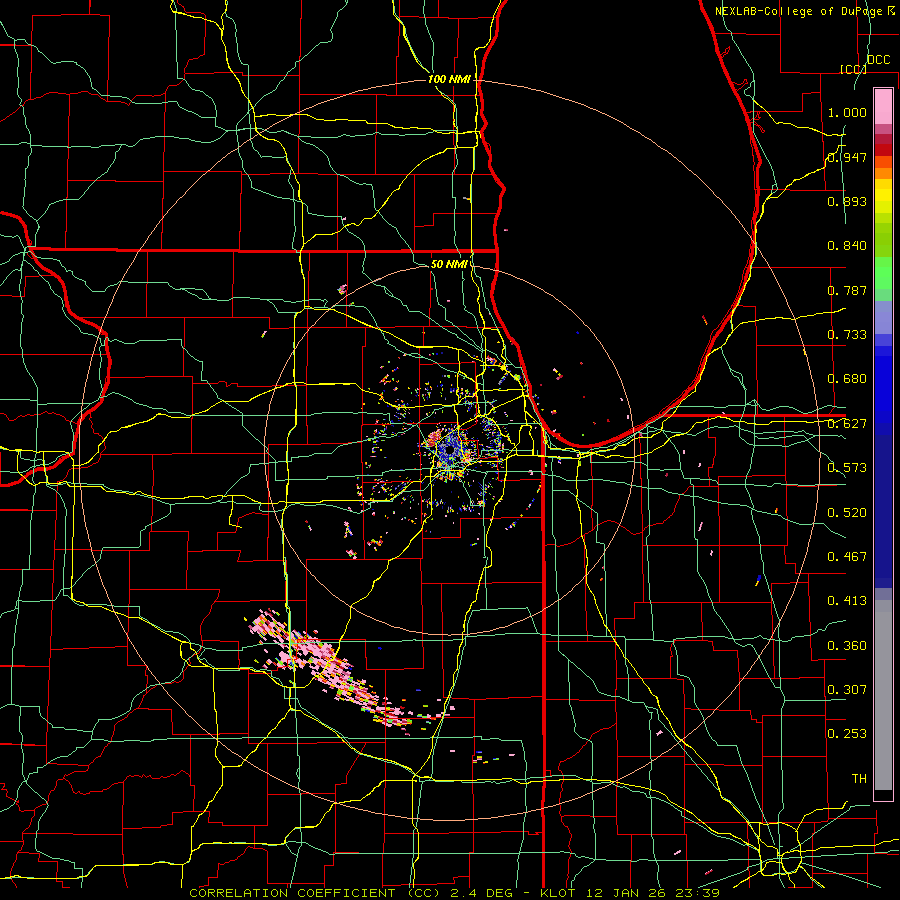This screenshot has height=900, width=900.
Task: Click the 0.947 color scale value
Action: [847, 157]
